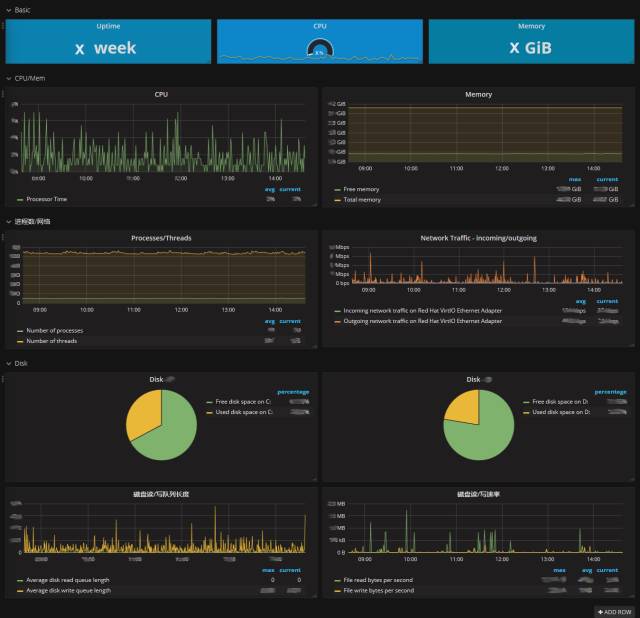The height and width of the screenshot is (618, 640).
Task: Click the yellow used-space slice of C: pie
Action: (143, 412)
